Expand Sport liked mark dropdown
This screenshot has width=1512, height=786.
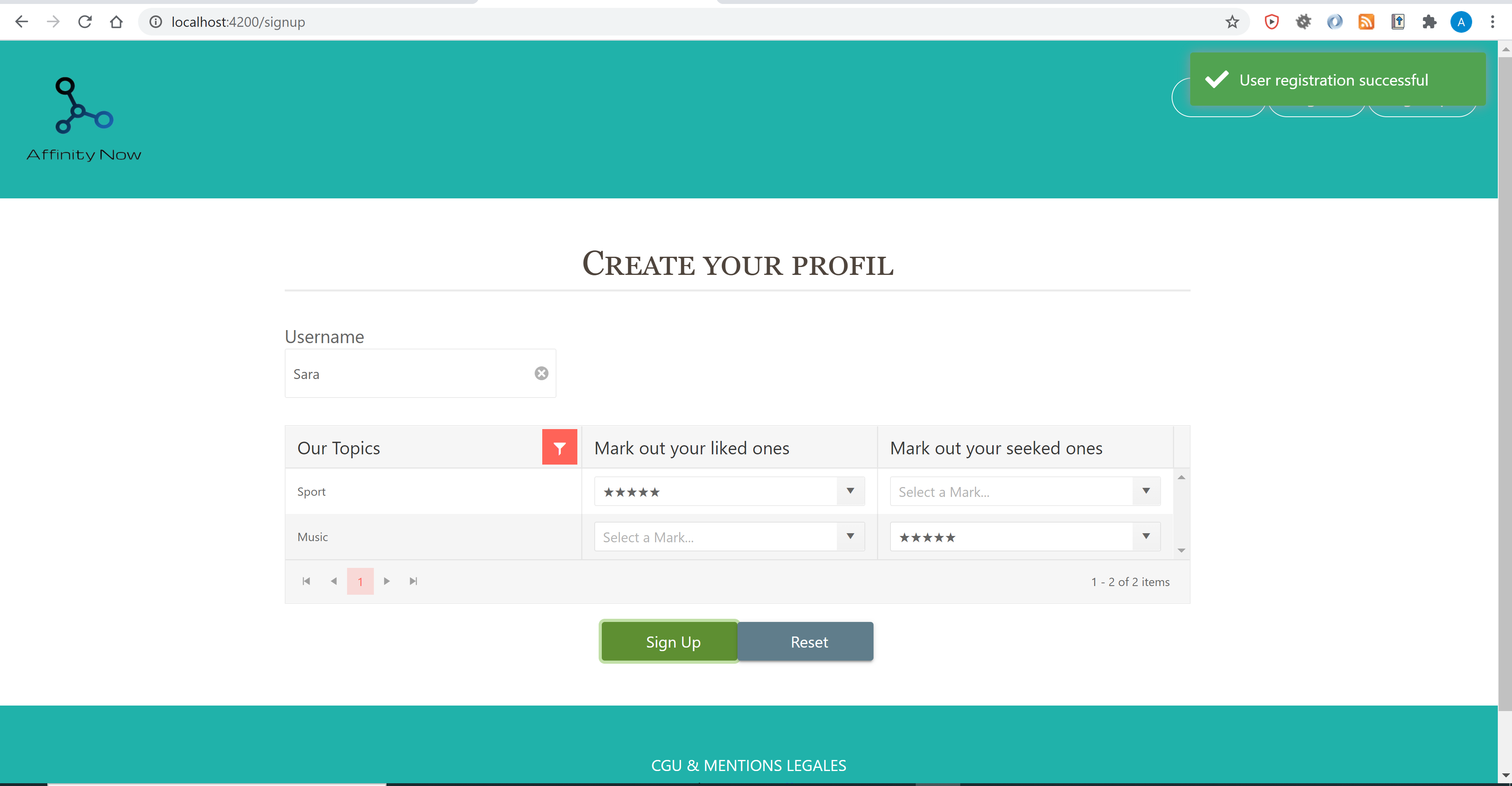850,491
